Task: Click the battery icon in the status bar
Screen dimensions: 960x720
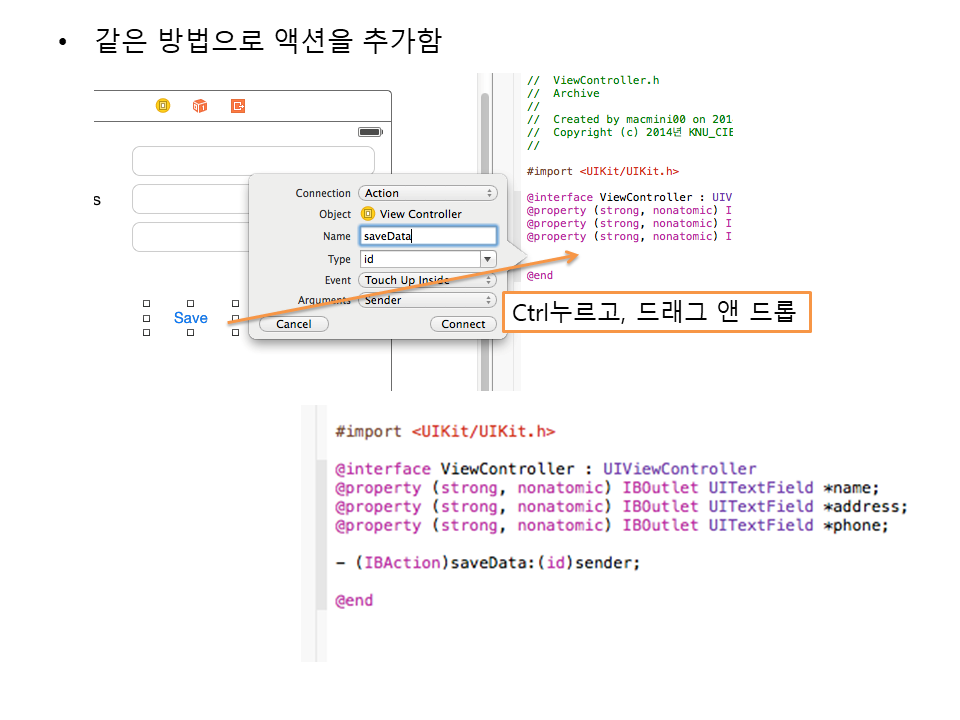Action: tap(370, 132)
